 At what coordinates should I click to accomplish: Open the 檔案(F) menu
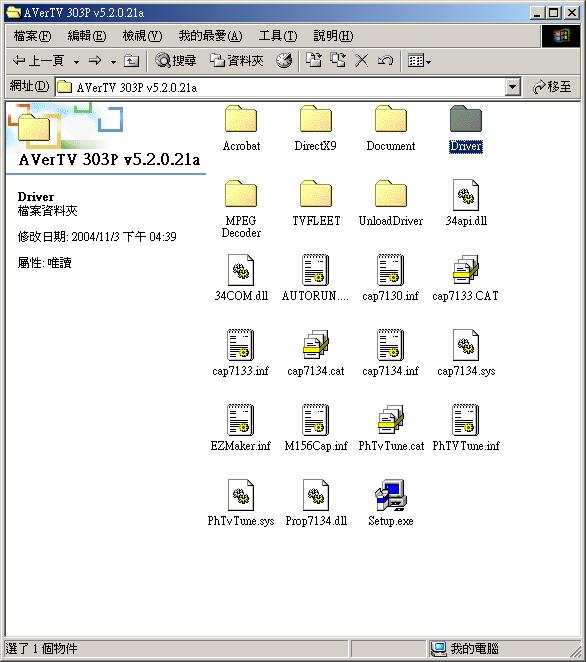(x=33, y=36)
